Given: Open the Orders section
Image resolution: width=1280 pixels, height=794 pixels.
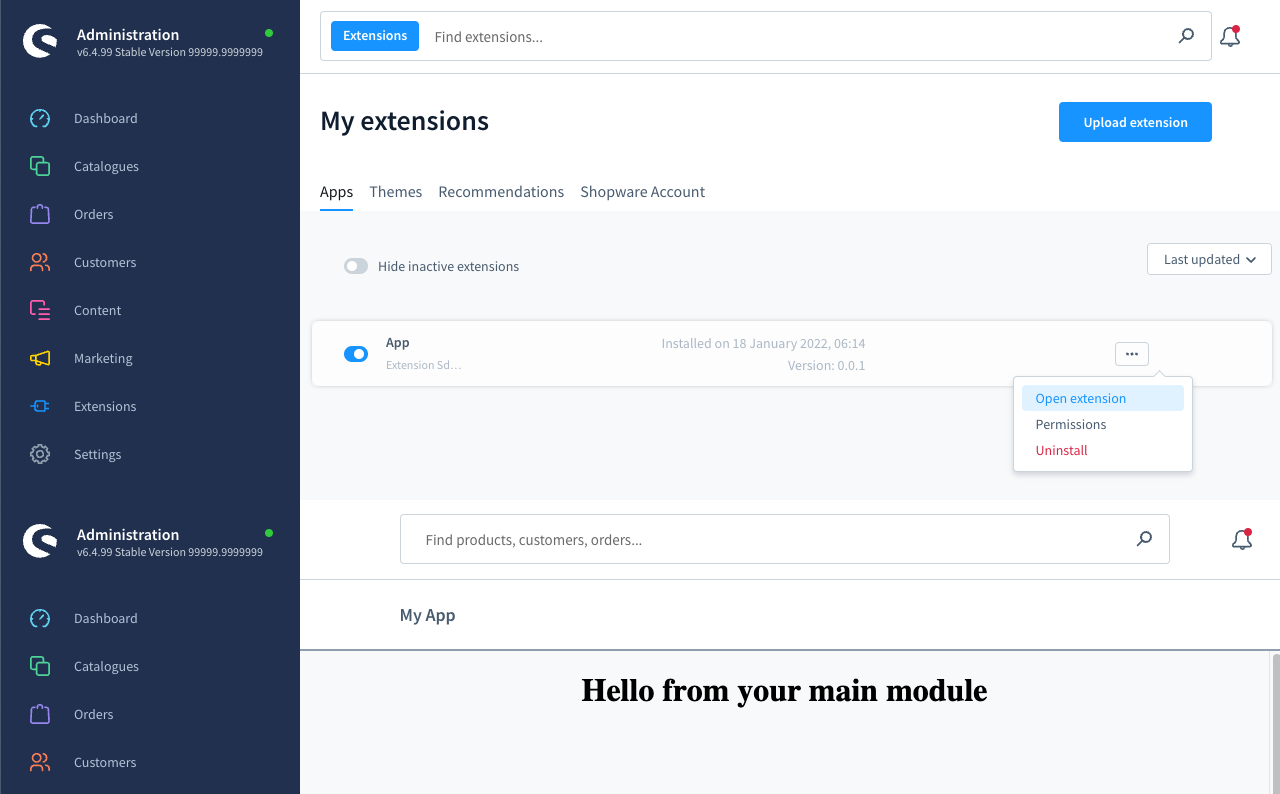Looking at the screenshot, I should click(x=93, y=214).
